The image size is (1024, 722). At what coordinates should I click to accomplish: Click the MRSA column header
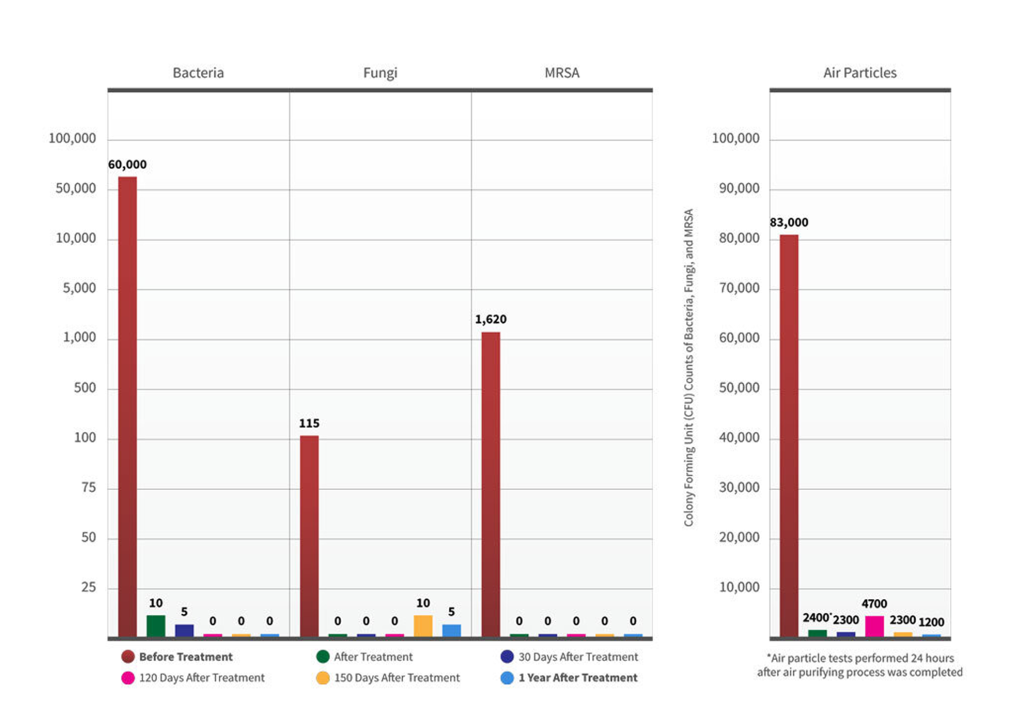[562, 73]
